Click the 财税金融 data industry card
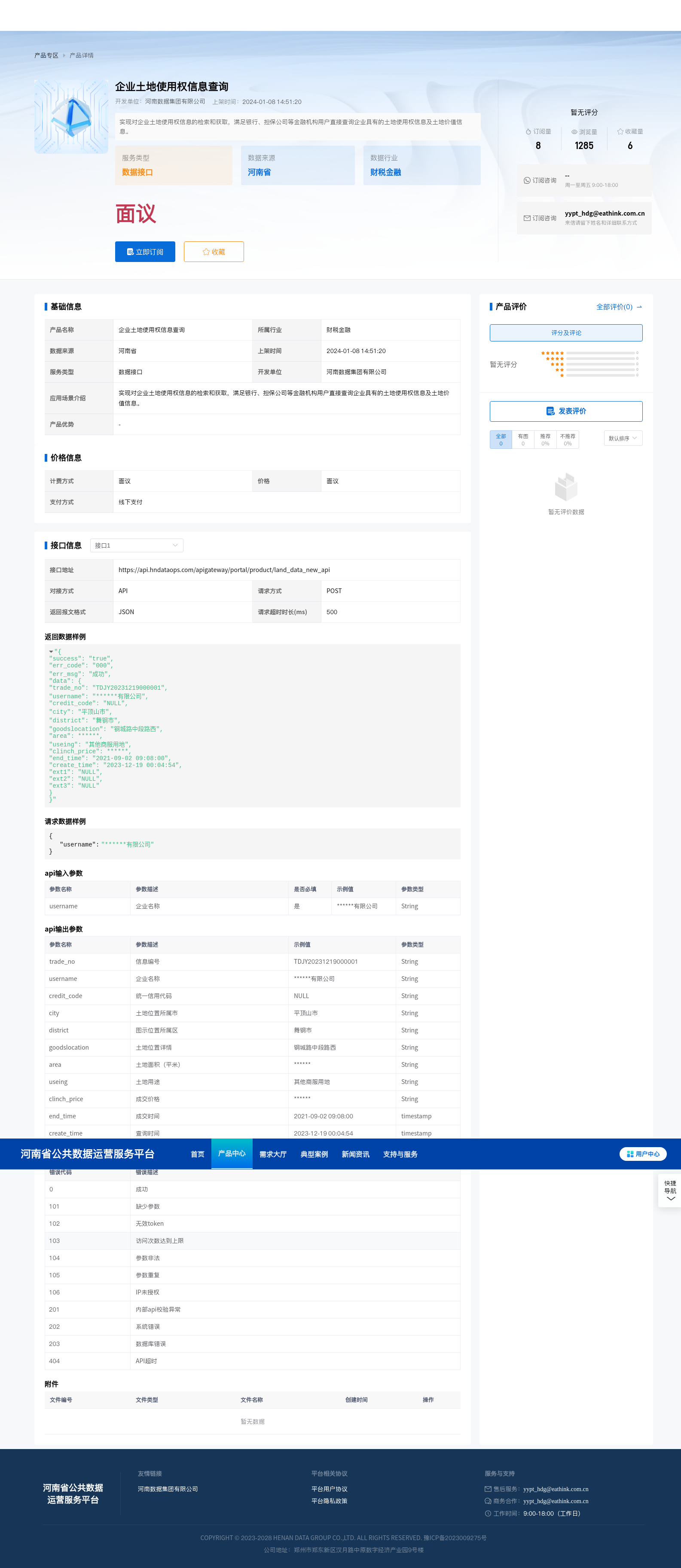 [421, 165]
